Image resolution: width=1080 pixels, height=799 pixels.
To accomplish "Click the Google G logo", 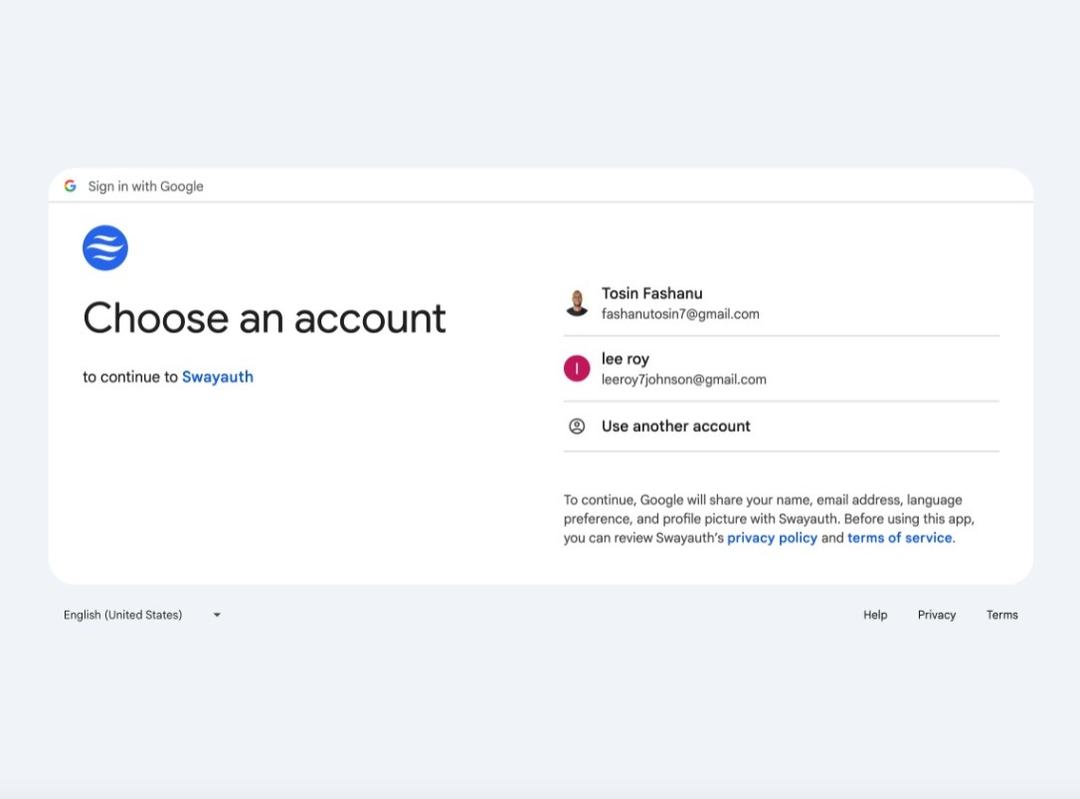I will 70,186.
